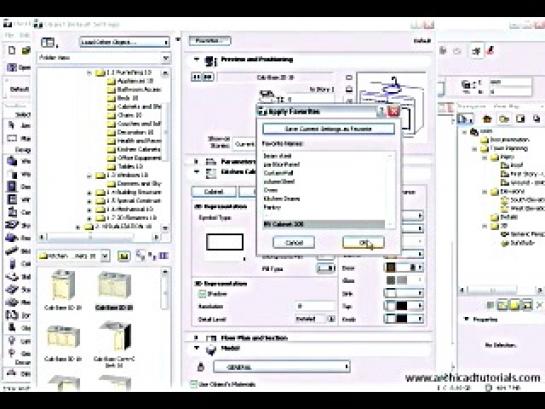
Task: Toggle the Use Object's Materials checkbox
Action: [x=194, y=384]
